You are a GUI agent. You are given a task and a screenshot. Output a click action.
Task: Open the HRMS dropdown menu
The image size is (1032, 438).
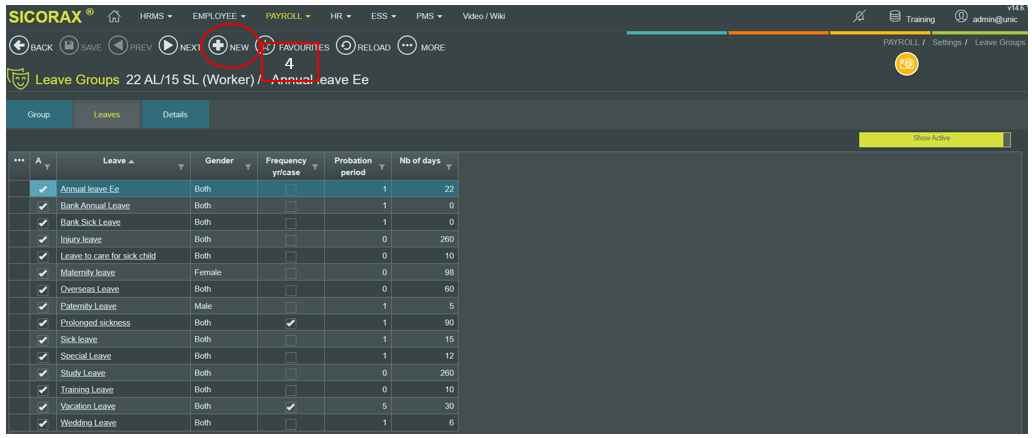pos(156,16)
